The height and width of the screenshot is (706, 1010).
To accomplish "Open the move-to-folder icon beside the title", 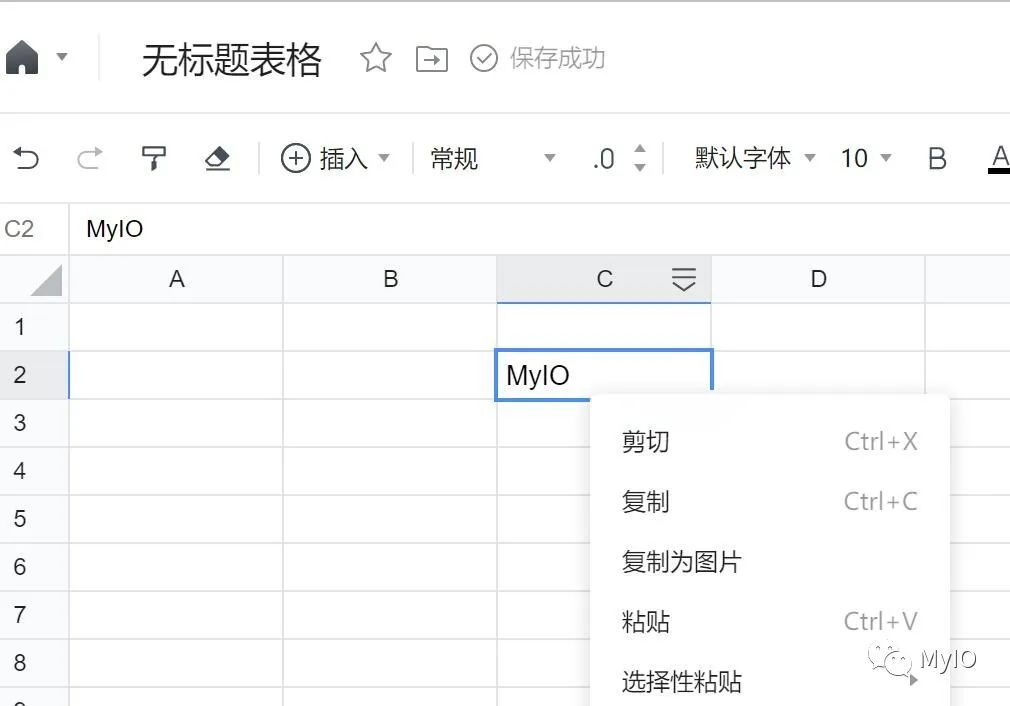I will point(431,59).
